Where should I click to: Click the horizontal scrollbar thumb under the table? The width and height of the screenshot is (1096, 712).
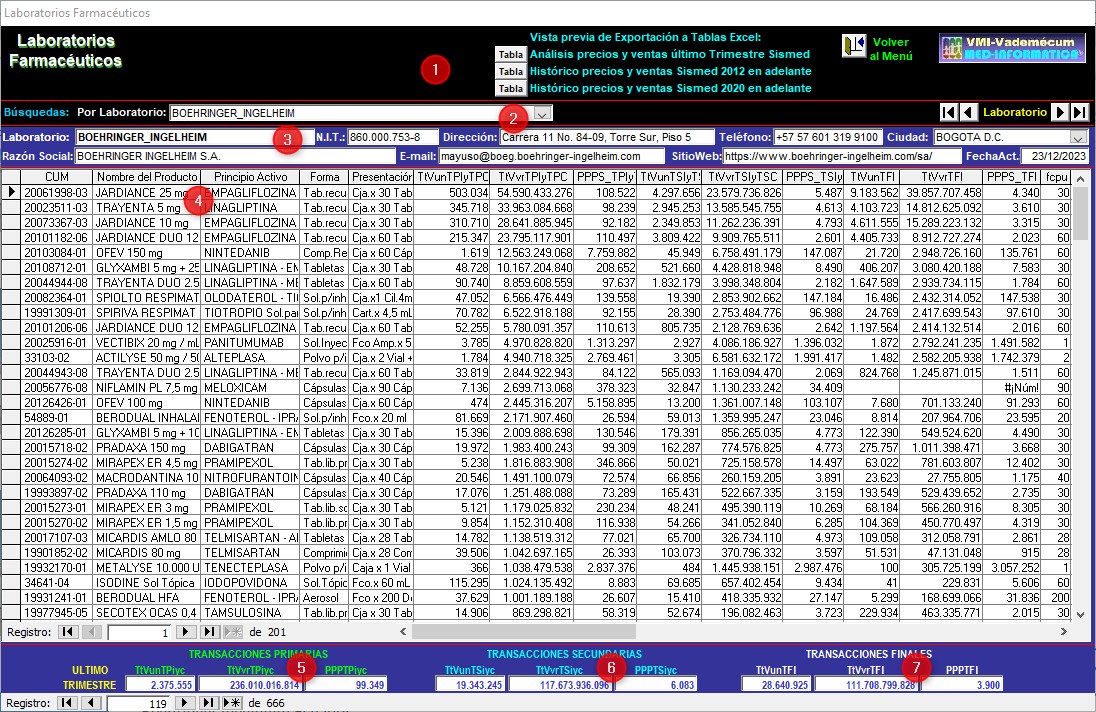coord(524,632)
